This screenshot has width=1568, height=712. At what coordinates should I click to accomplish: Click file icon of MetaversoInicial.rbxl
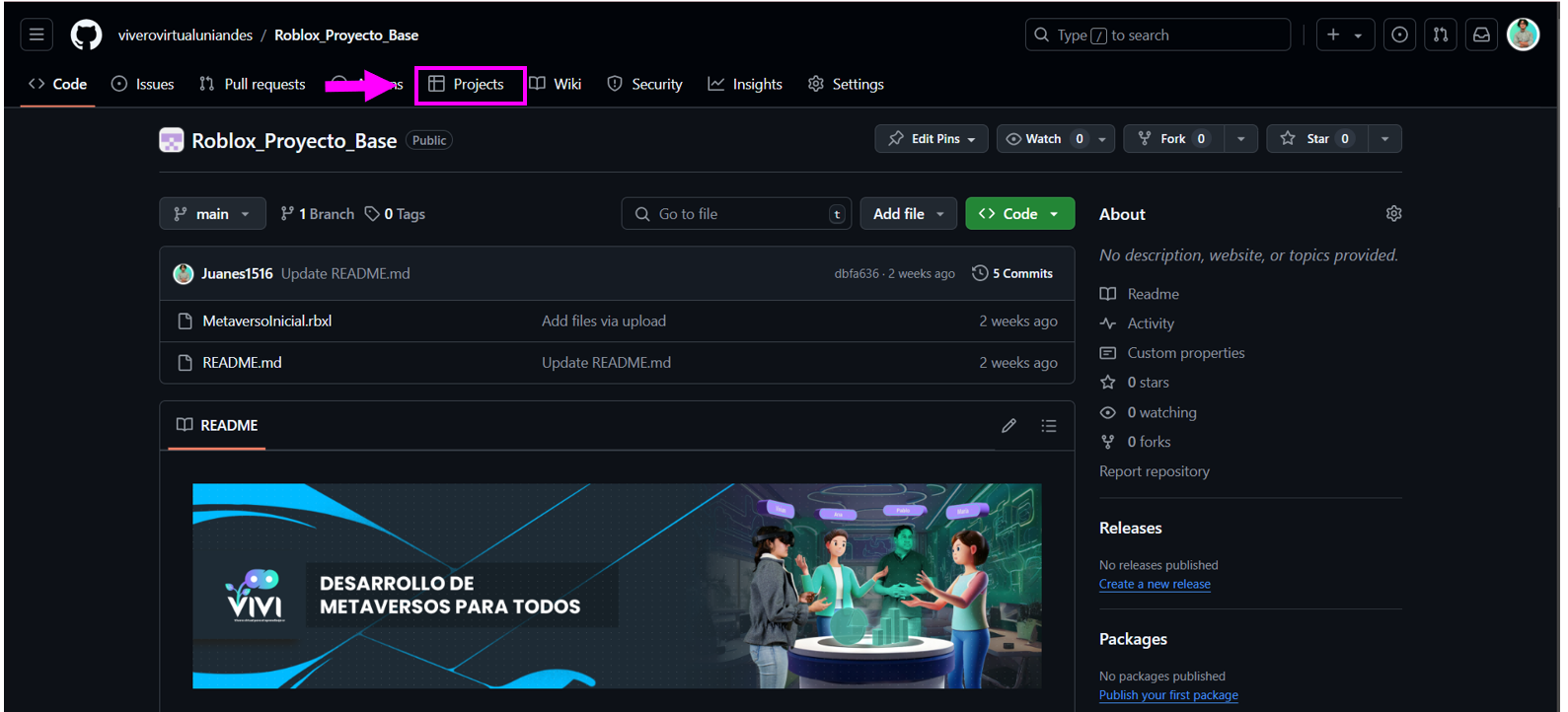(x=185, y=321)
